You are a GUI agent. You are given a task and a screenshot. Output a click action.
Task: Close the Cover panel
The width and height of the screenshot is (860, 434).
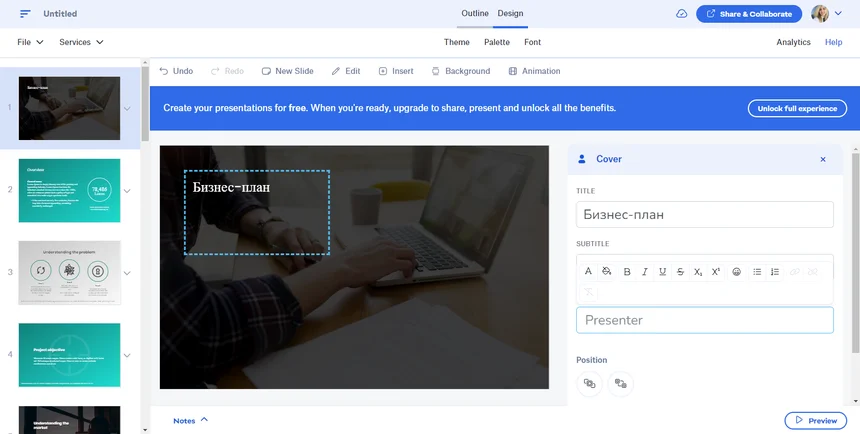[x=823, y=159]
